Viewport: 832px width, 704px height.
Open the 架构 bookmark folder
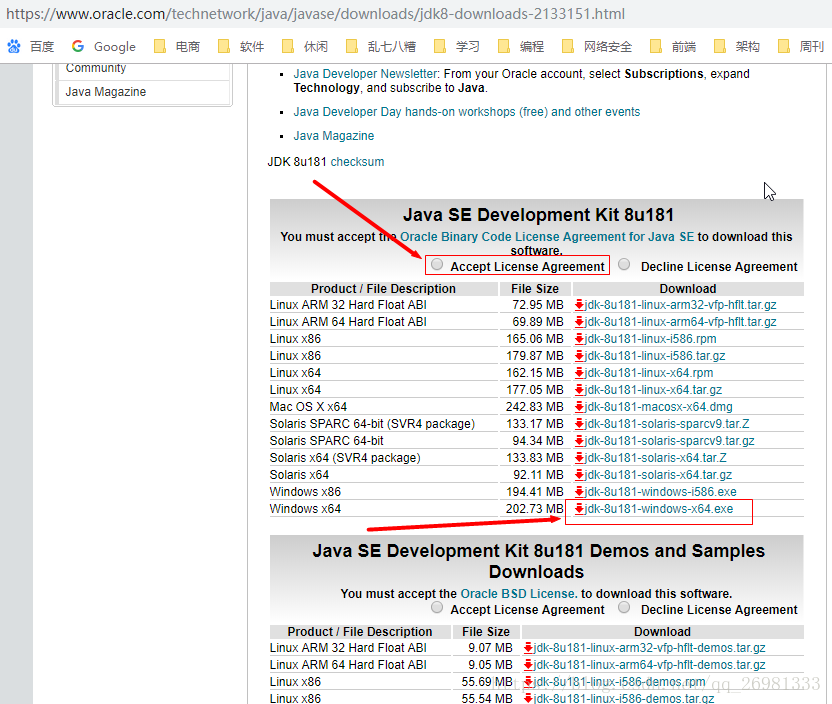pos(737,47)
